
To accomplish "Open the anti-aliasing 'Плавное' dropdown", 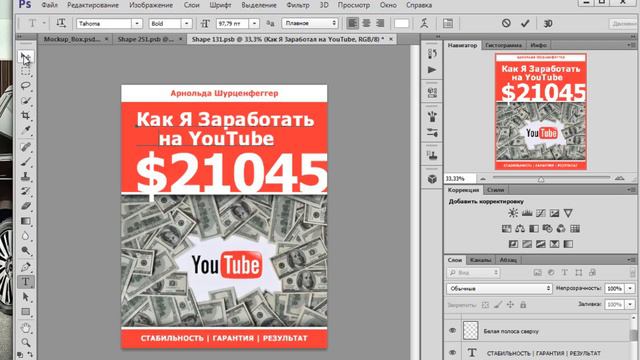I will (x=310, y=23).
